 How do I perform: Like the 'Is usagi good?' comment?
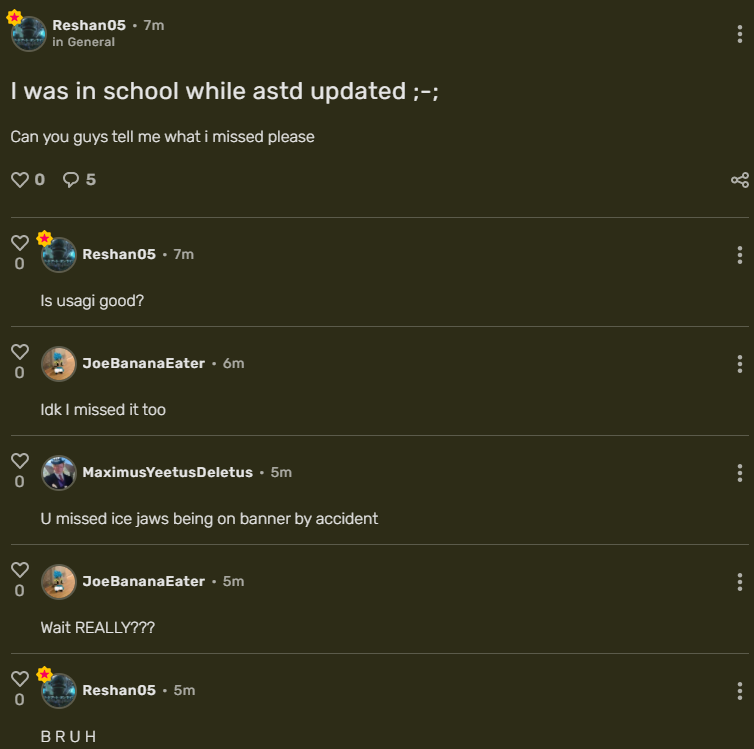(x=20, y=243)
